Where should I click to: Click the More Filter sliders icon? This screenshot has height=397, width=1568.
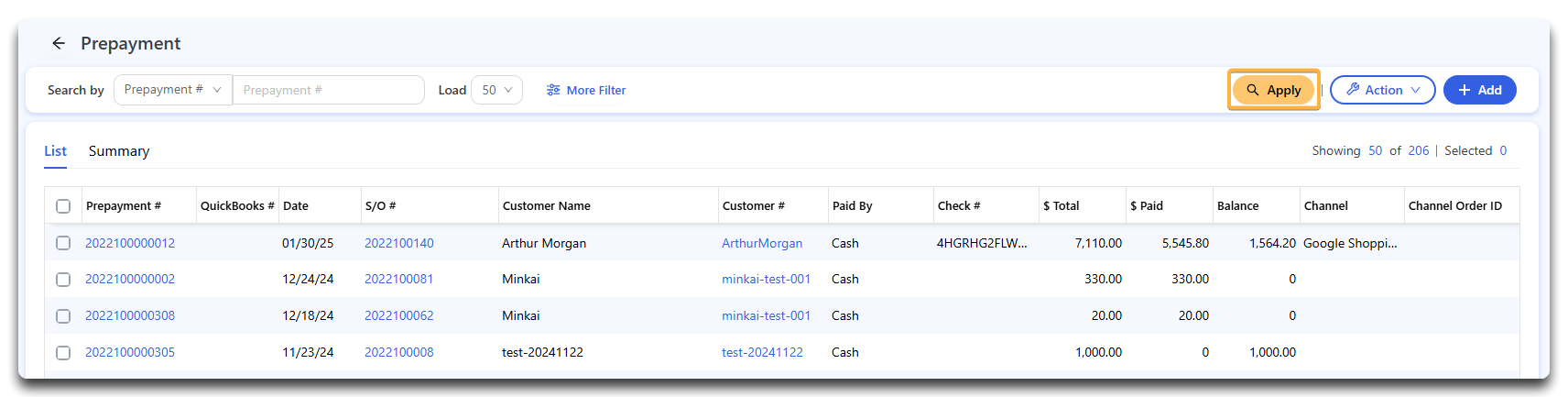point(553,90)
